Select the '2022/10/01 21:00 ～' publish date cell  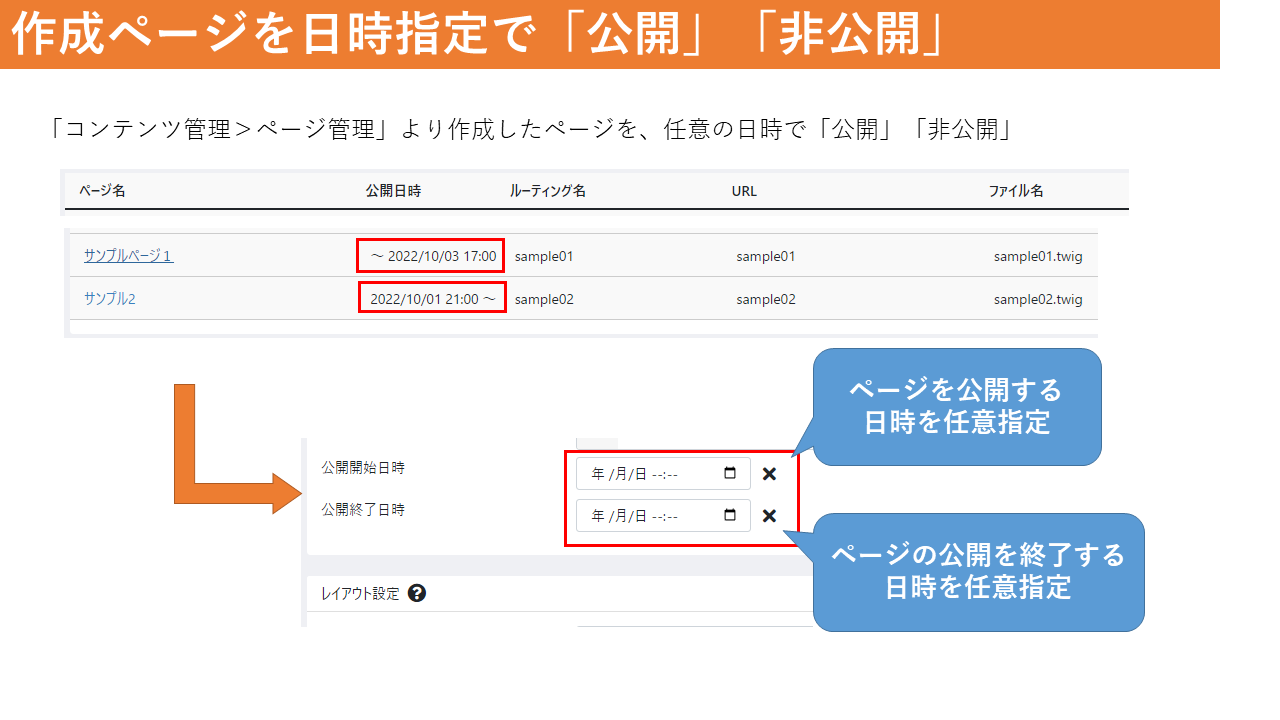[x=432, y=298]
